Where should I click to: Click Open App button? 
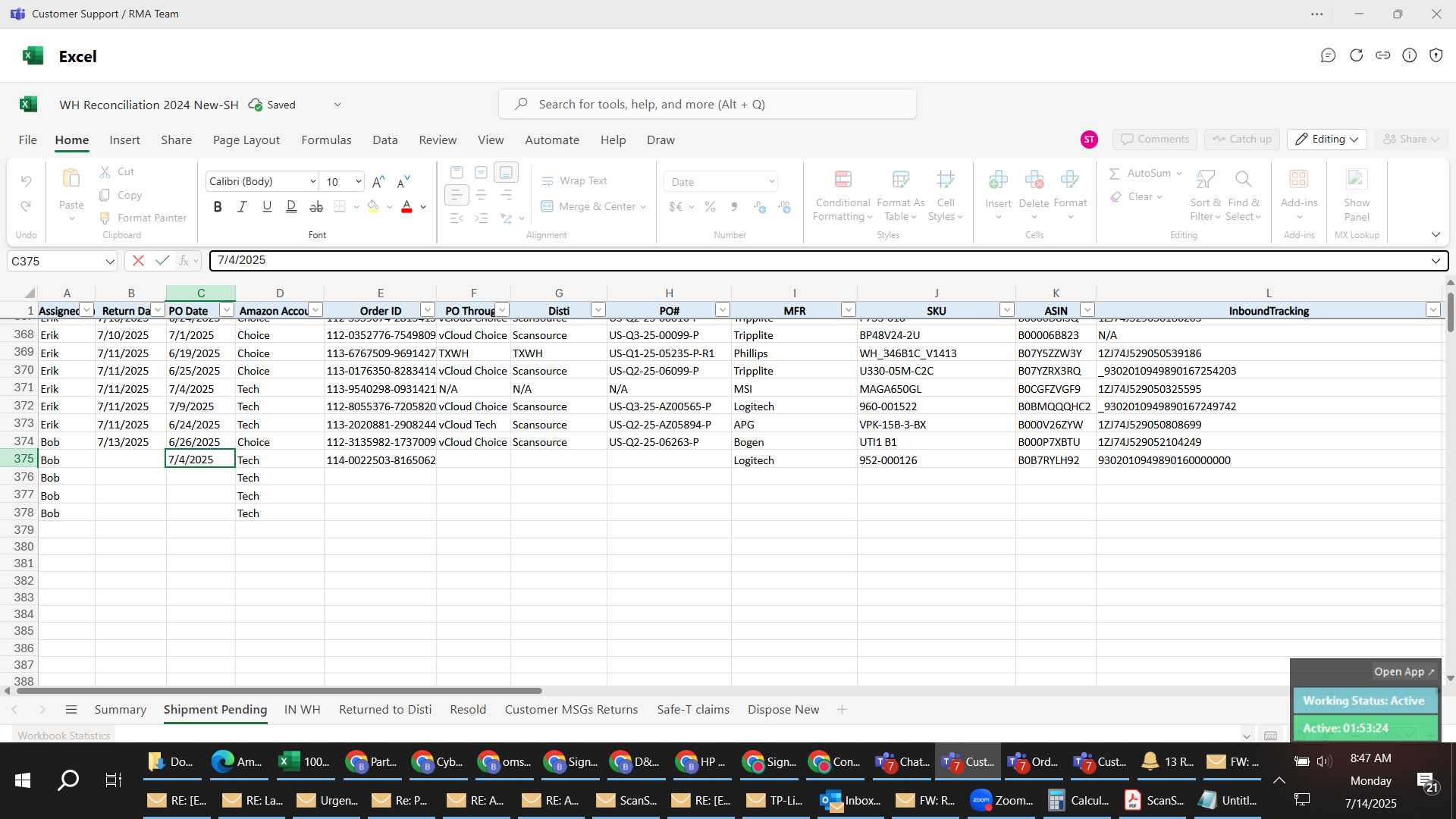click(x=1404, y=672)
